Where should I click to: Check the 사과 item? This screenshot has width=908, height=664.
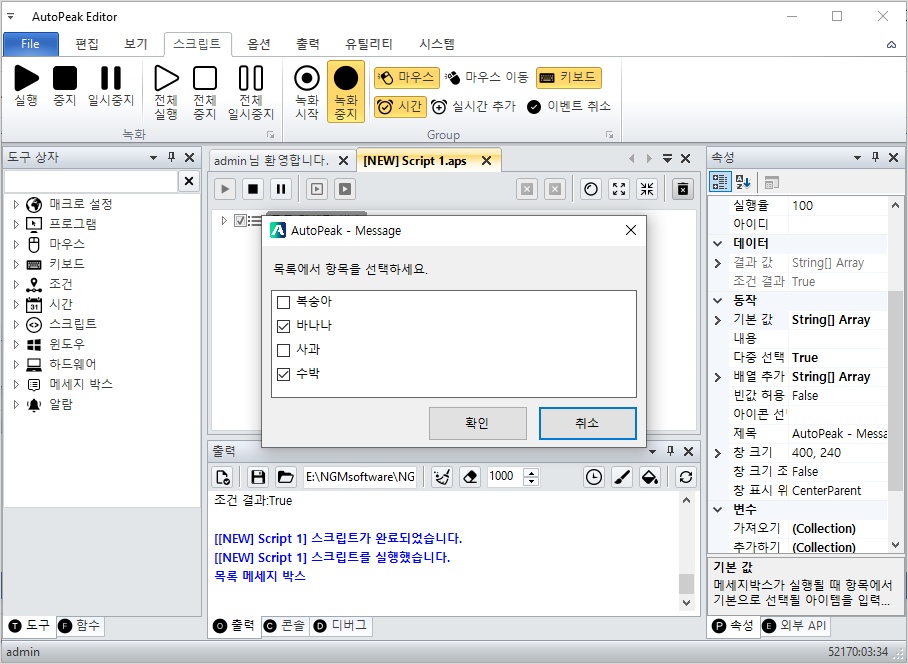283,350
